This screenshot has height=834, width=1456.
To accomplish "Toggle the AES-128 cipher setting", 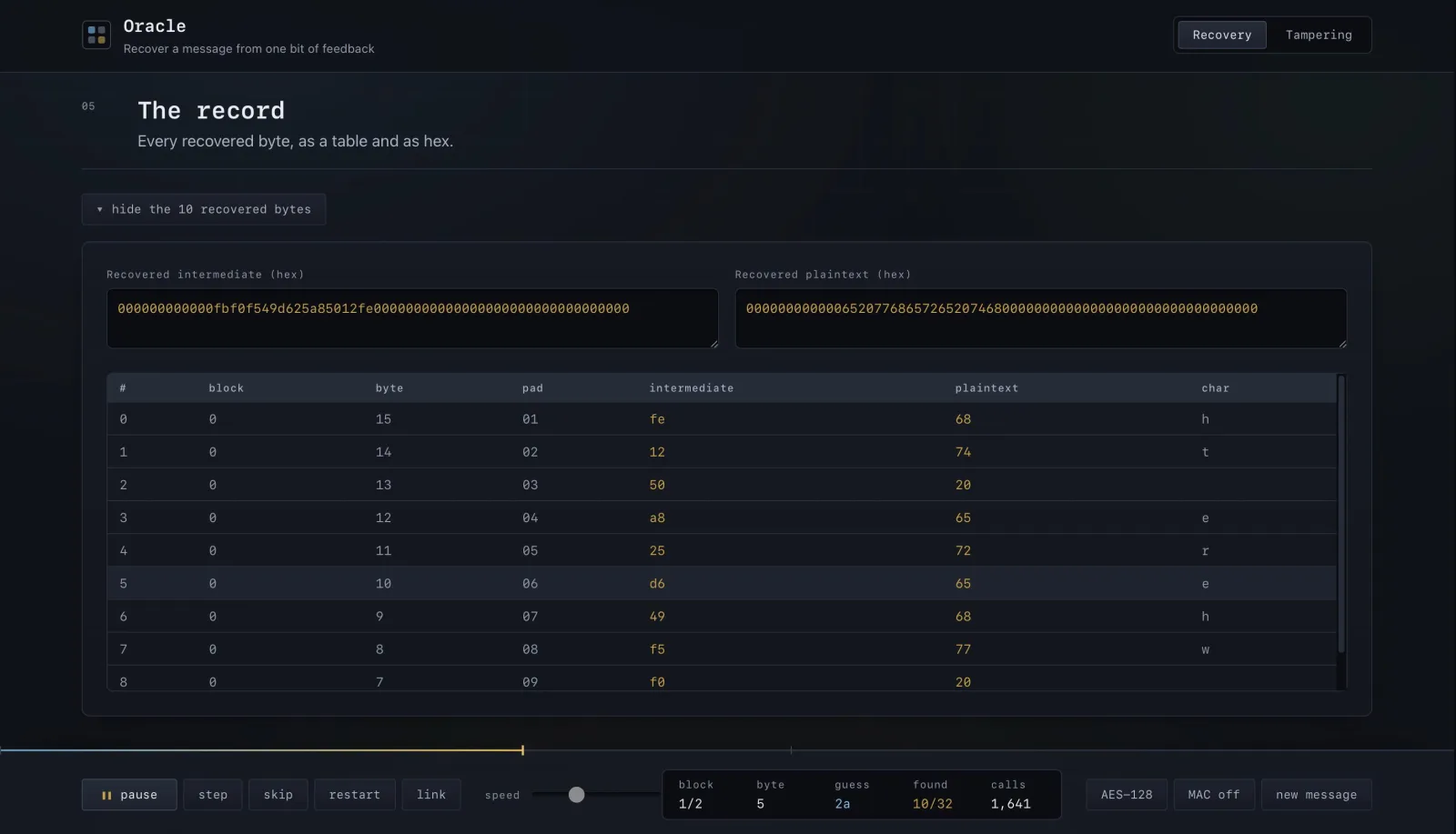I will [x=1127, y=795].
